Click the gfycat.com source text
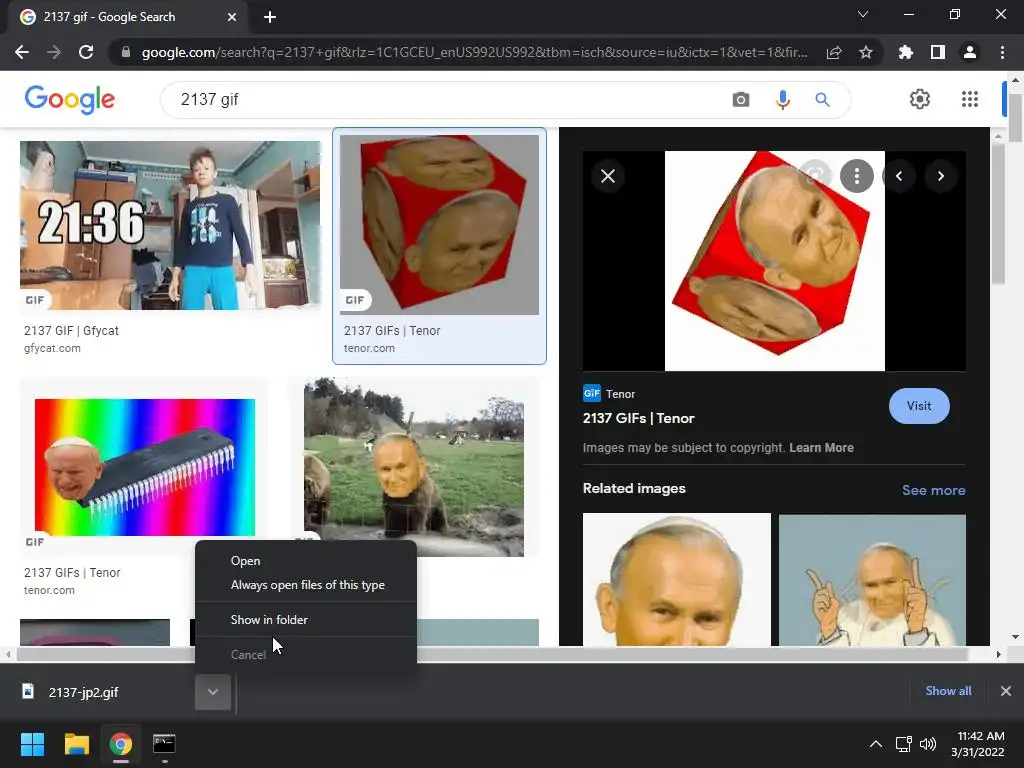The height and width of the screenshot is (768, 1024). click(x=52, y=348)
